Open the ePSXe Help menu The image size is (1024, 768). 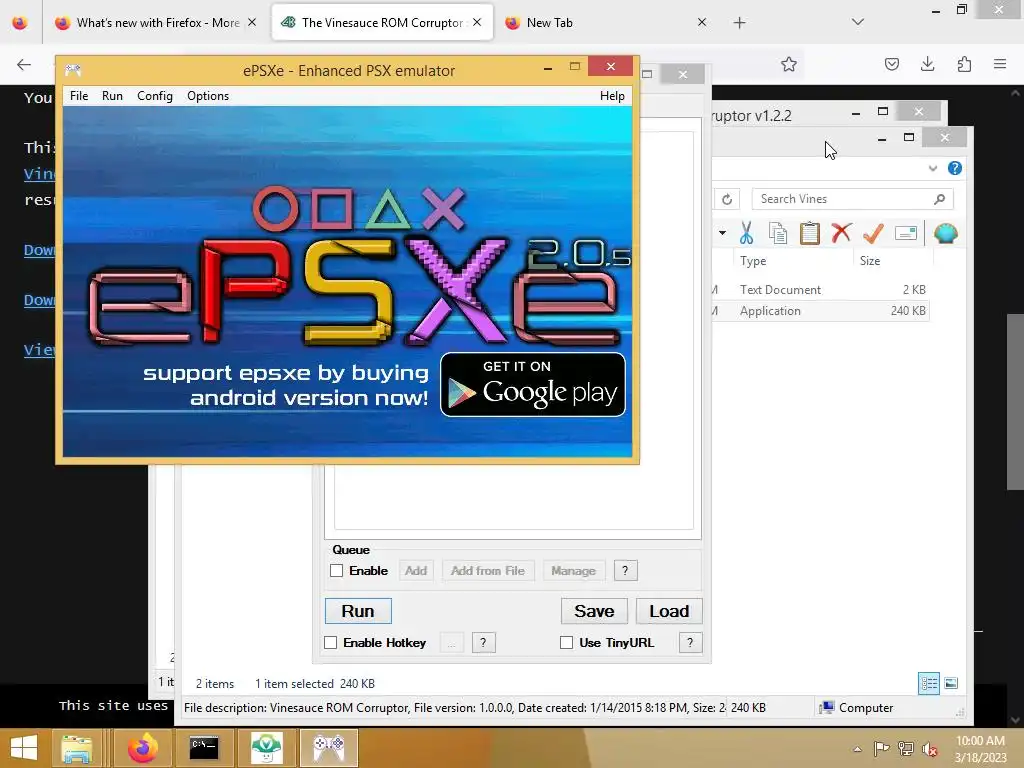pyautogui.click(x=612, y=95)
